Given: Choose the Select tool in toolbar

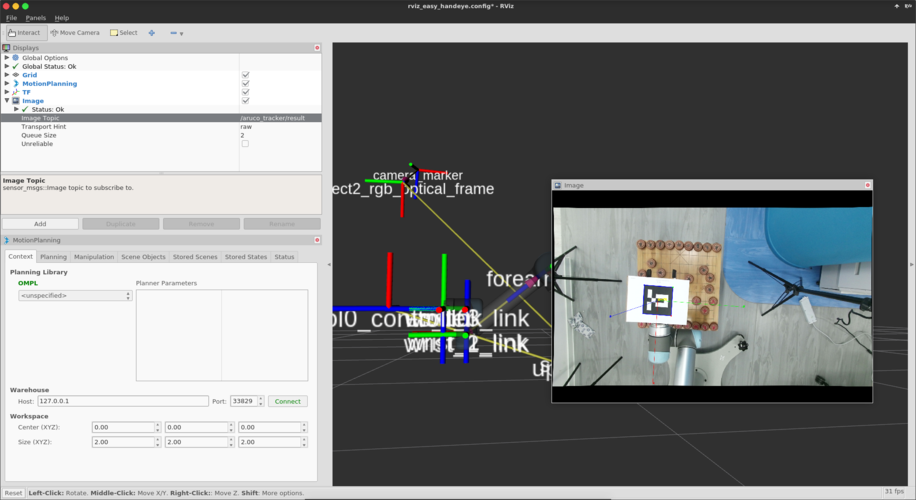Looking at the screenshot, I should [124, 33].
